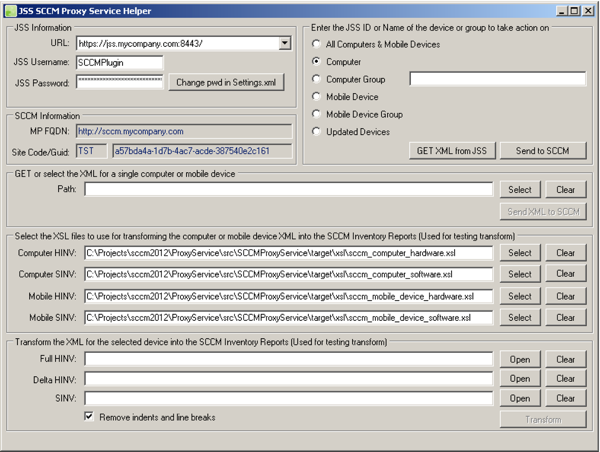This screenshot has width=600, height=452.
Task: Open the JSS URL dropdown arrow
Action: [x=285, y=43]
